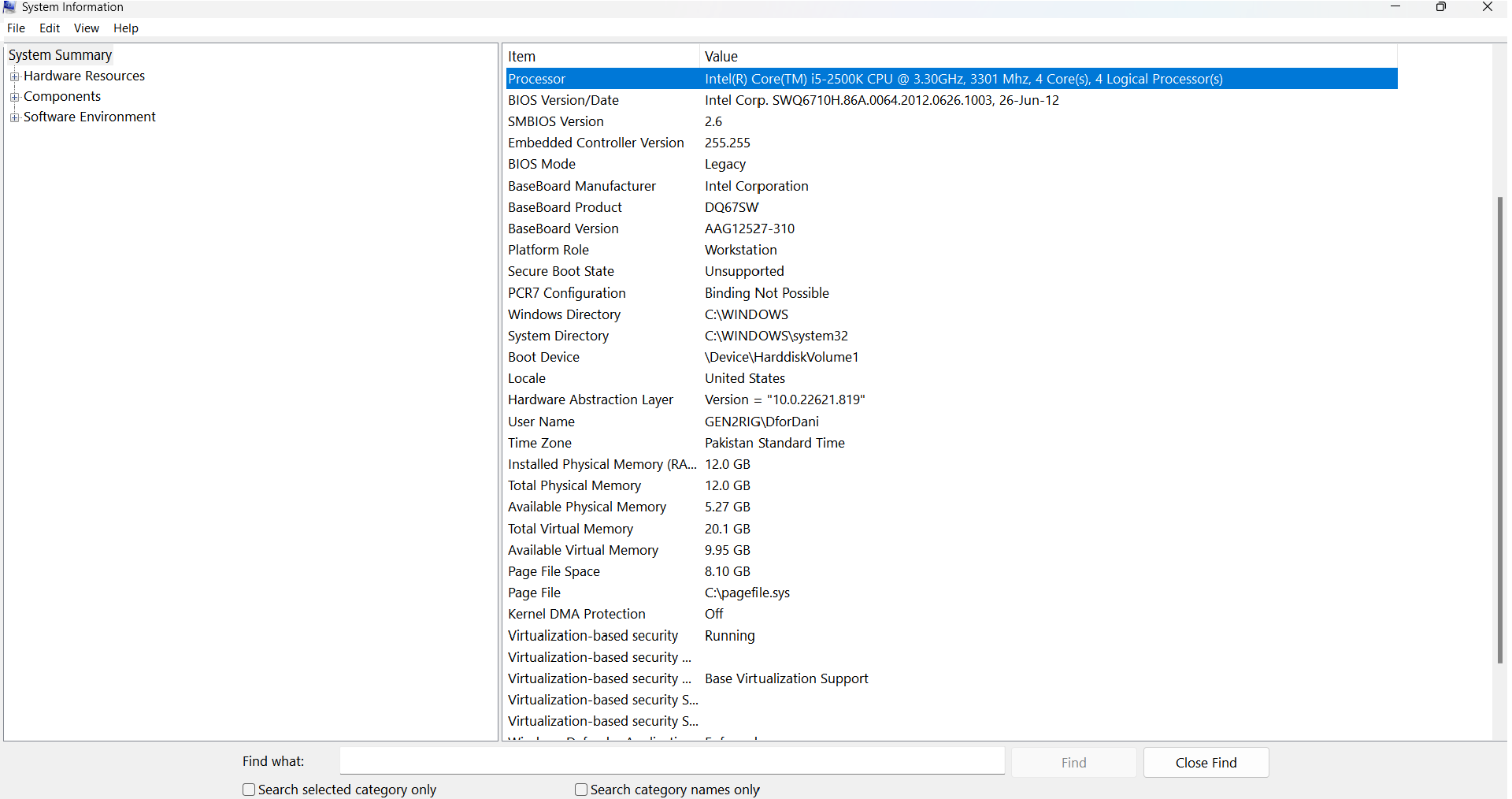The image size is (1512, 799).
Task: Click the Base Virtualization Support value
Action: click(787, 678)
